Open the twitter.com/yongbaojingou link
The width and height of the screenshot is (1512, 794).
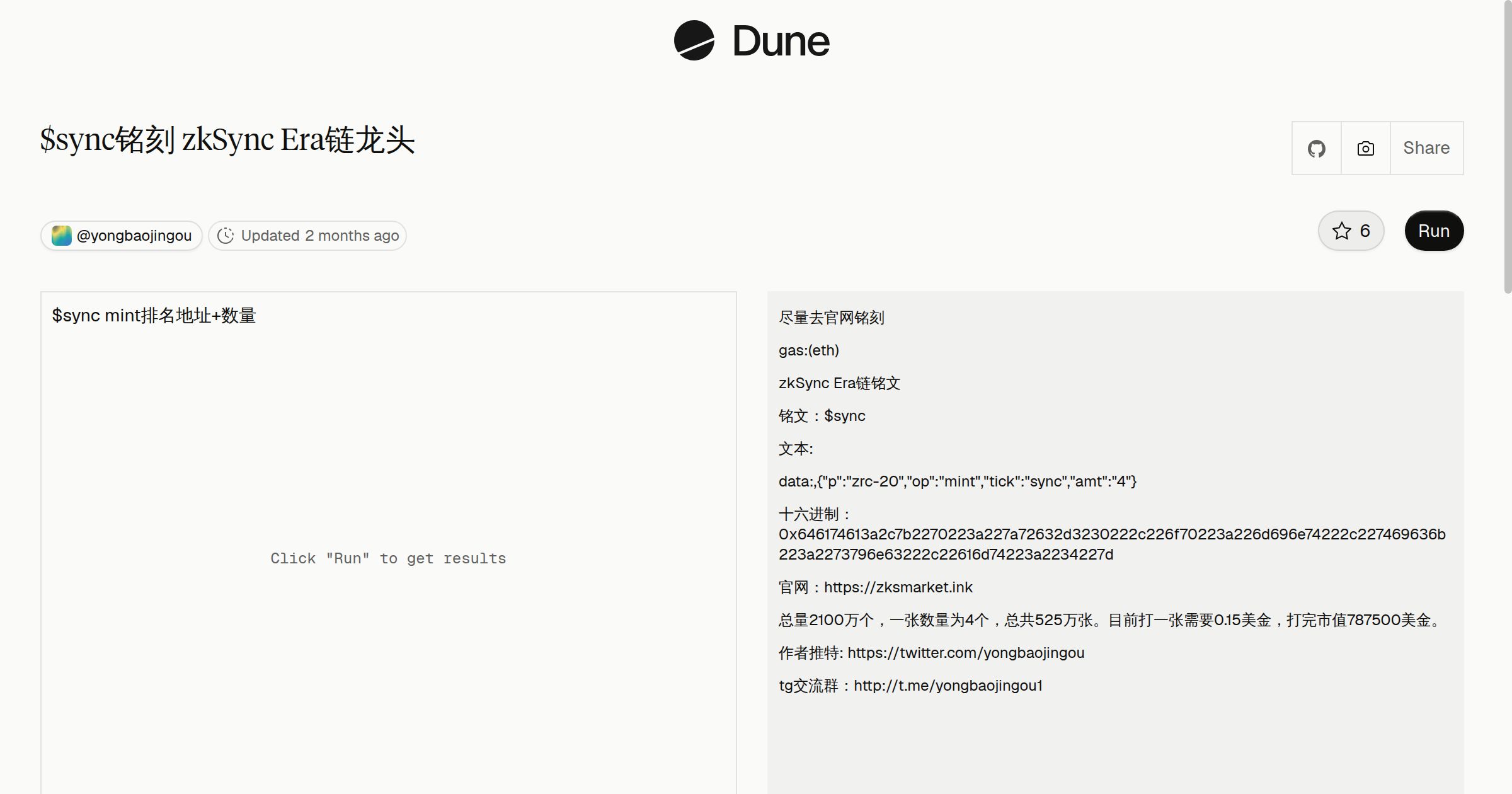pos(966,653)
